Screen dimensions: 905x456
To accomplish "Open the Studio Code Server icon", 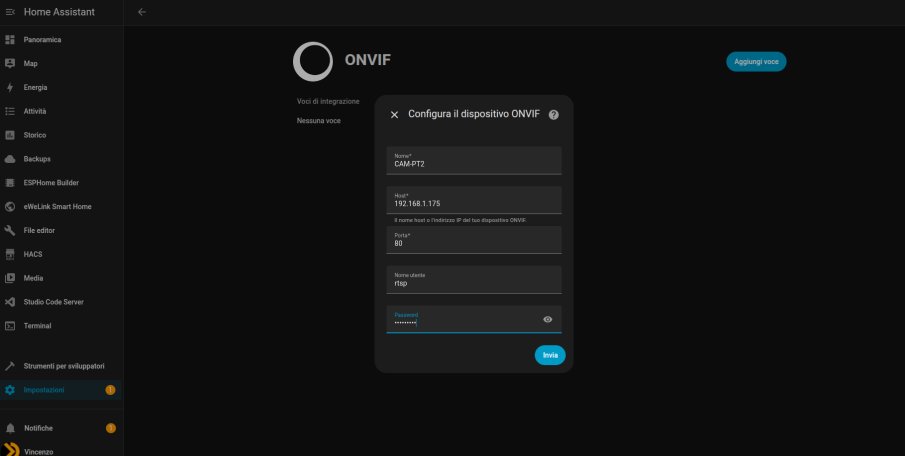I will [x=10, y=302].
